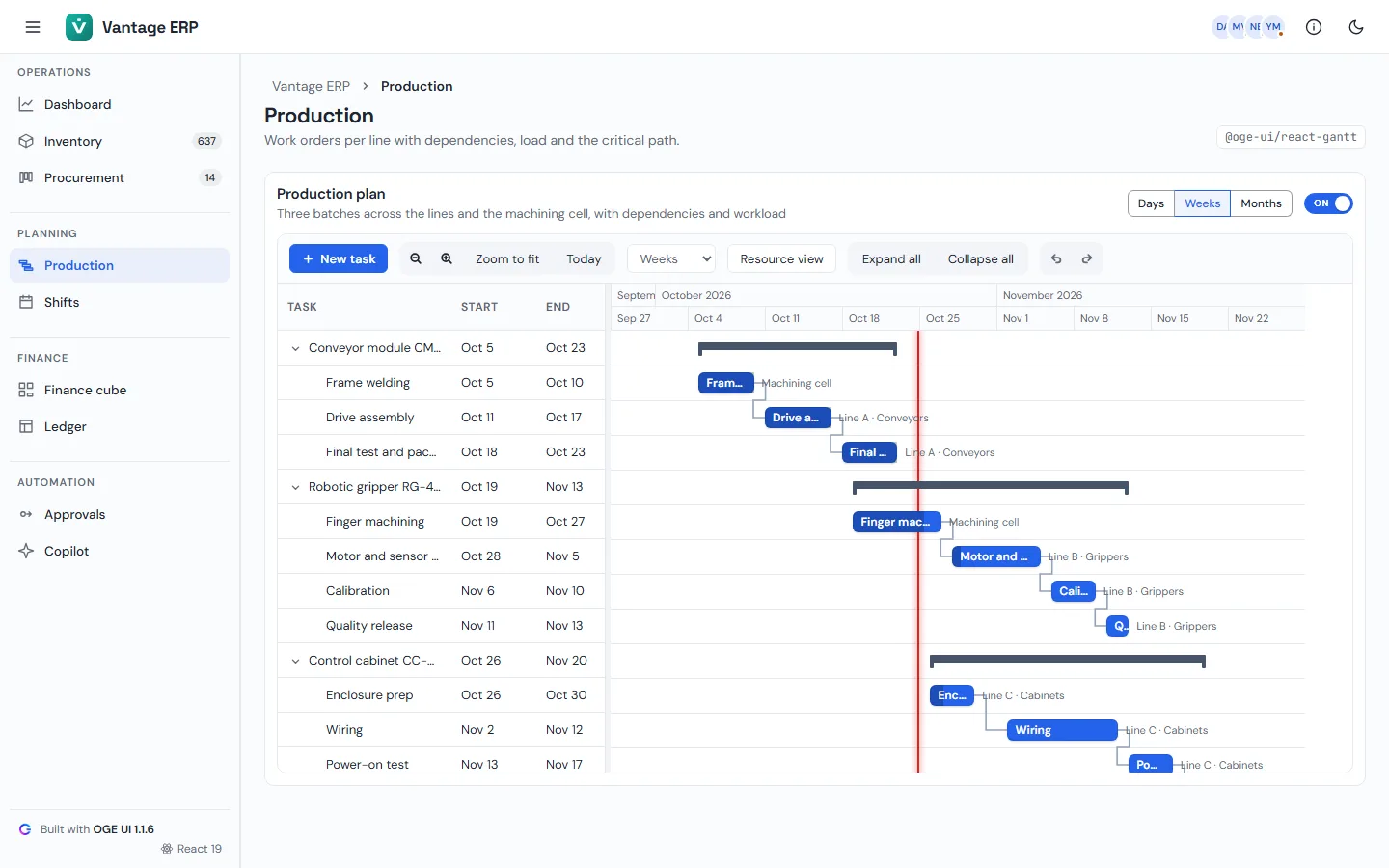Click the Oct 18 week header
This screenshot has width=1389, height=868.
coord(880,318)
